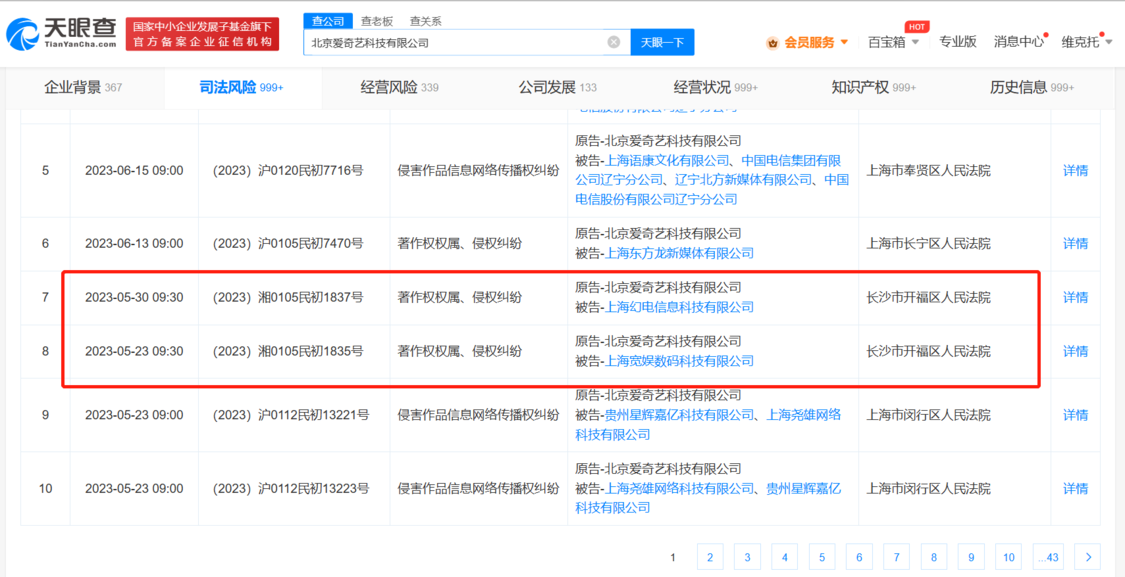
Task: Go to page 4
Action: [x=784, y=556]
